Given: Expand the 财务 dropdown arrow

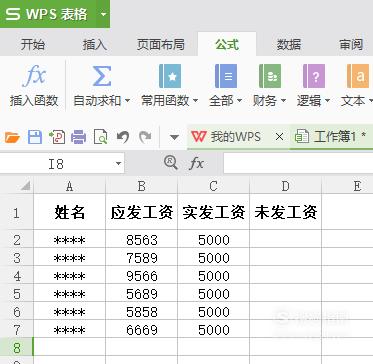Looking at the screenshot, I should coord(283,100).
